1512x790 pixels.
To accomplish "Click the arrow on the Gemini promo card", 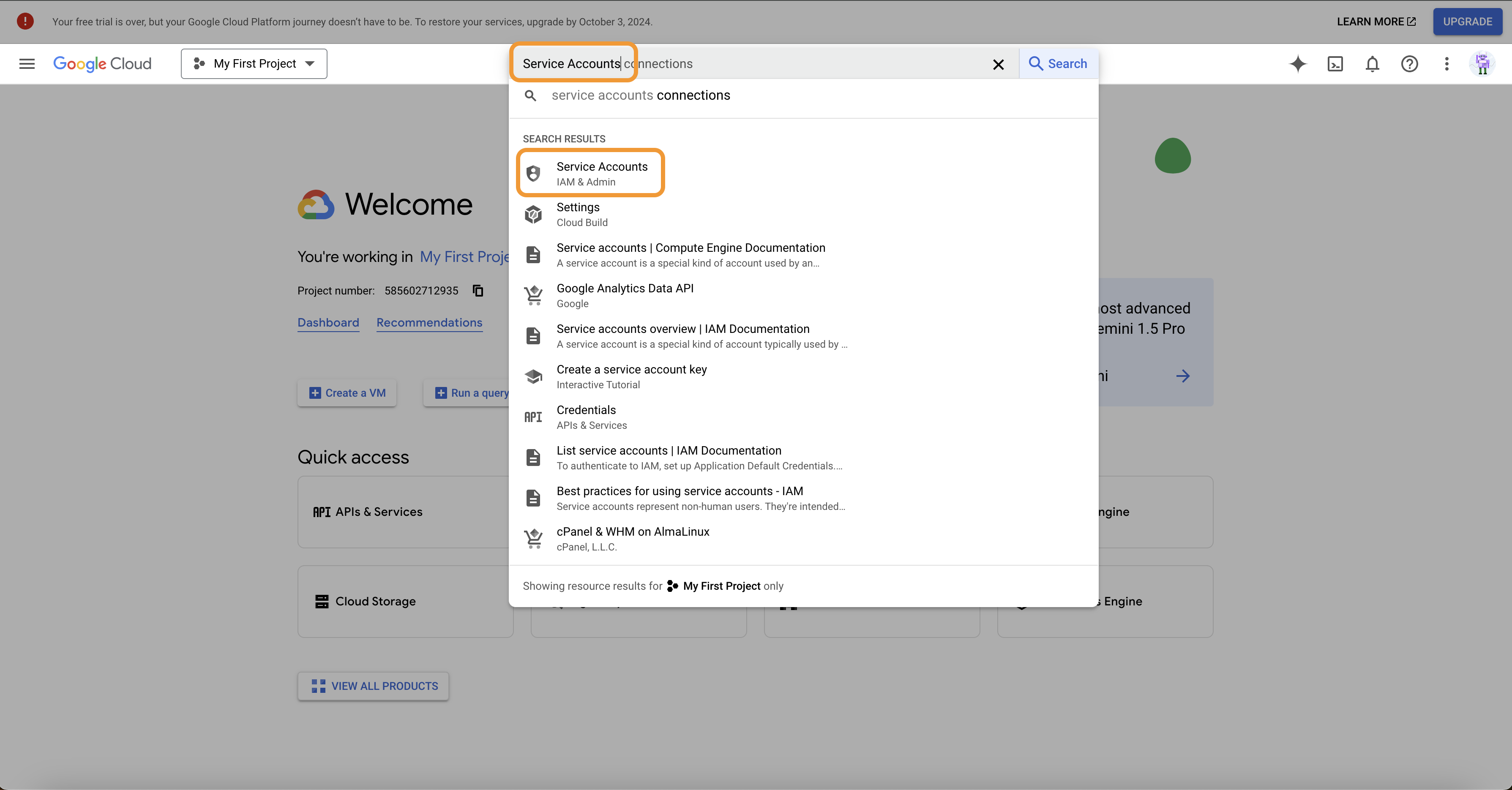I will pyautogui.click(x=1183, y=376).
